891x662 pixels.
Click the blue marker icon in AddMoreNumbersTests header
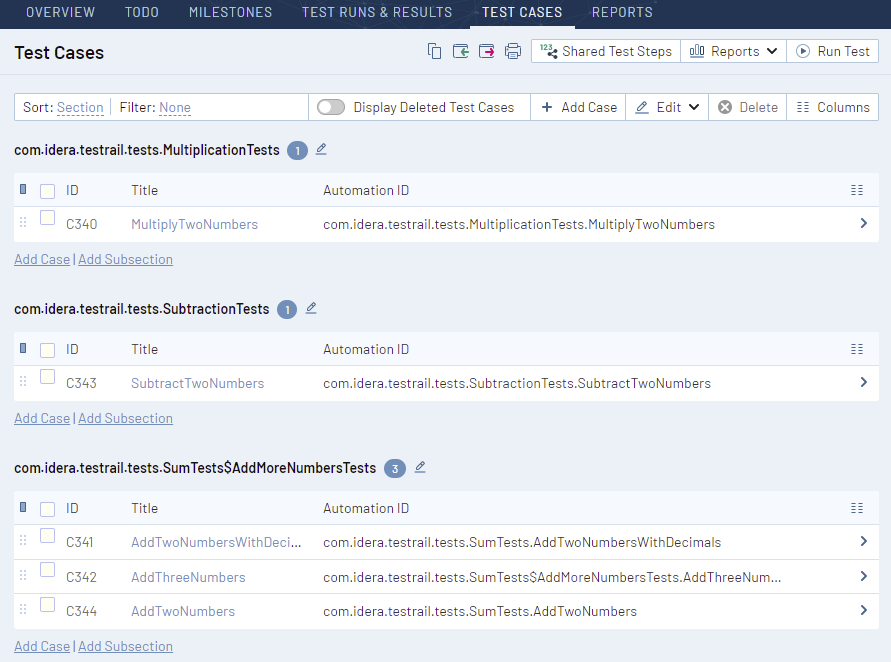pos(23,507)
